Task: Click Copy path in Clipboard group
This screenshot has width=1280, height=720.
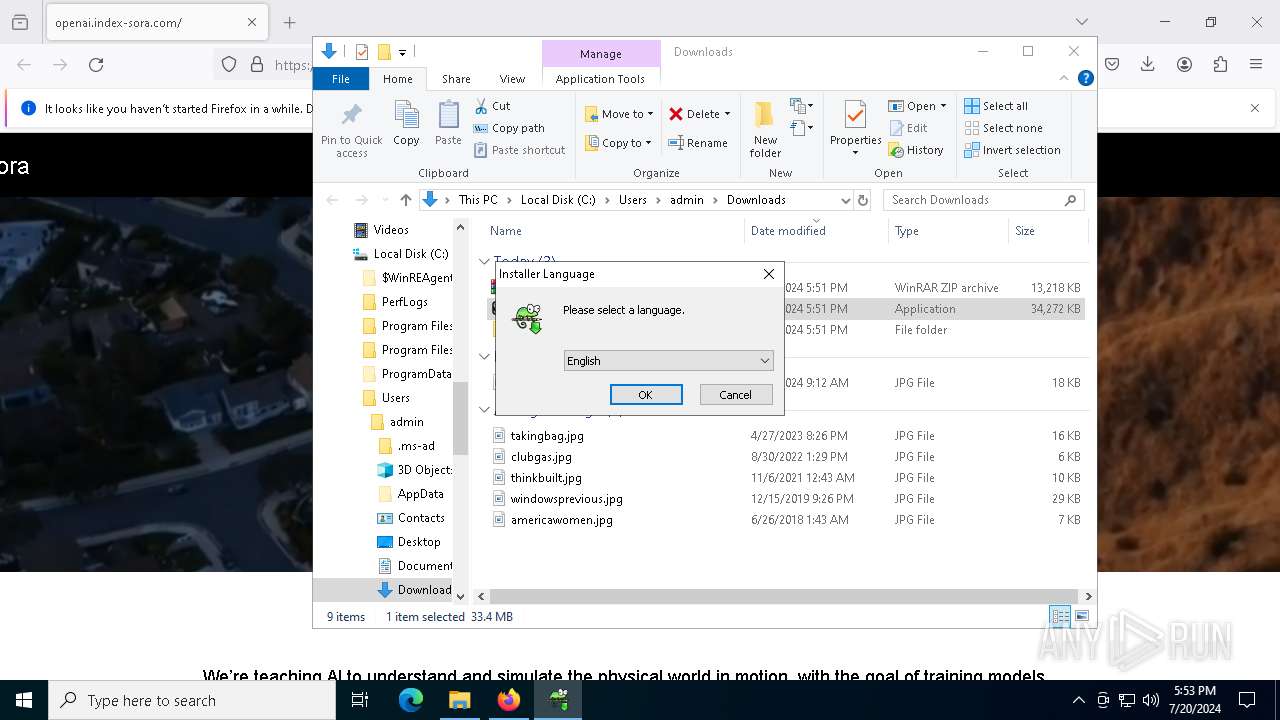Action: (509, 128)
